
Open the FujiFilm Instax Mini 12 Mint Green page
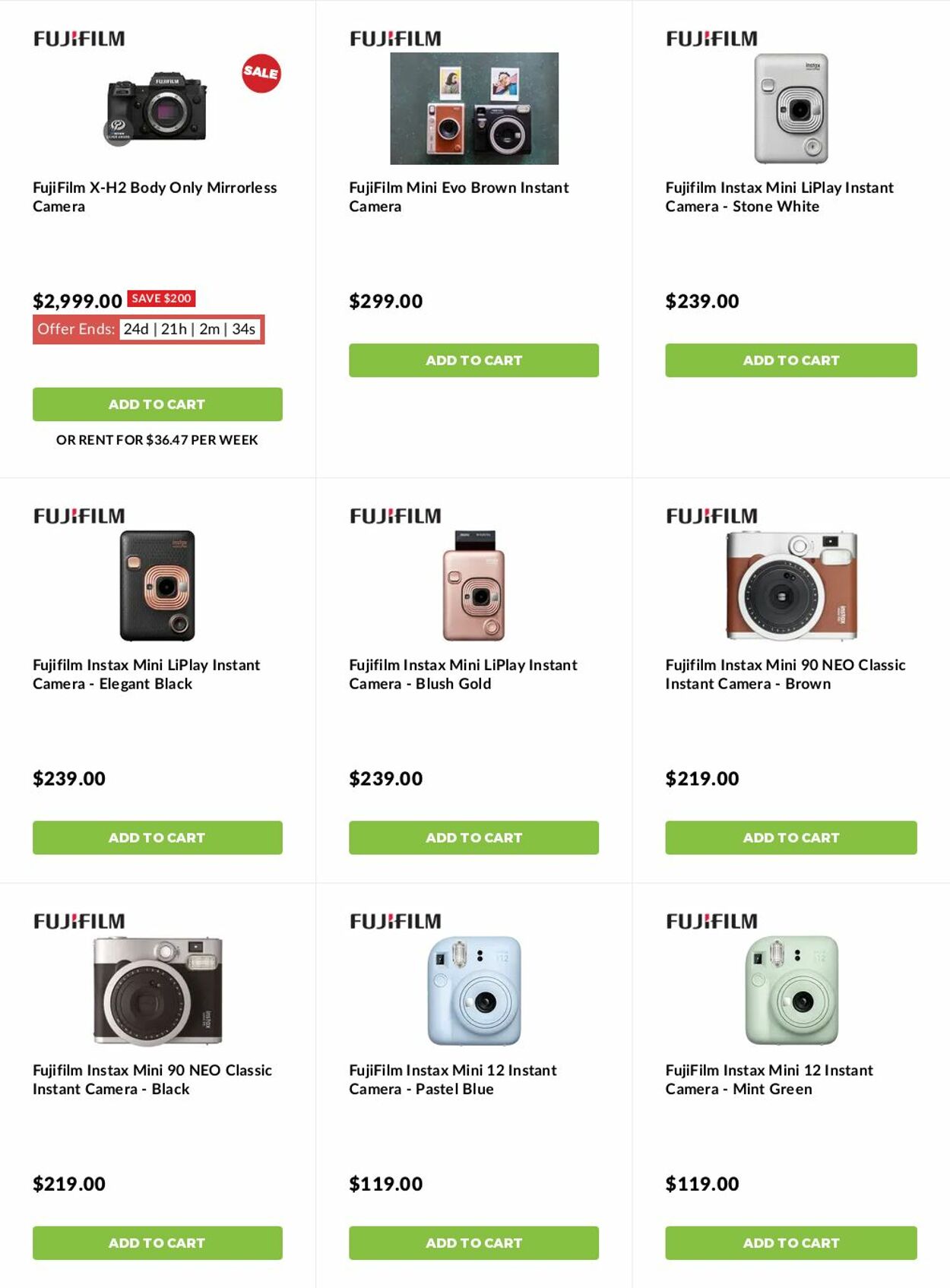(x=769, y=1079)
